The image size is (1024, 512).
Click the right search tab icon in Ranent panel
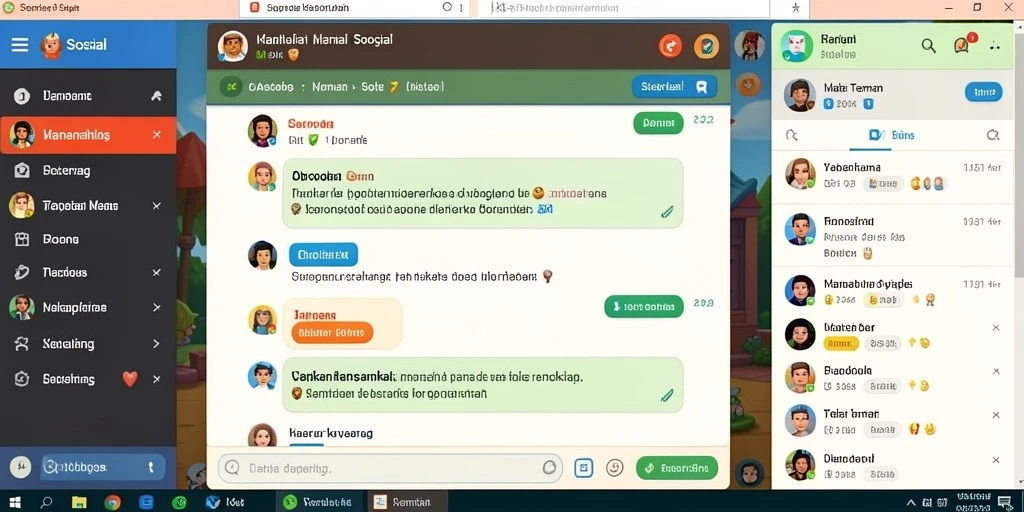pyautogui.click(x=993, y=135)
